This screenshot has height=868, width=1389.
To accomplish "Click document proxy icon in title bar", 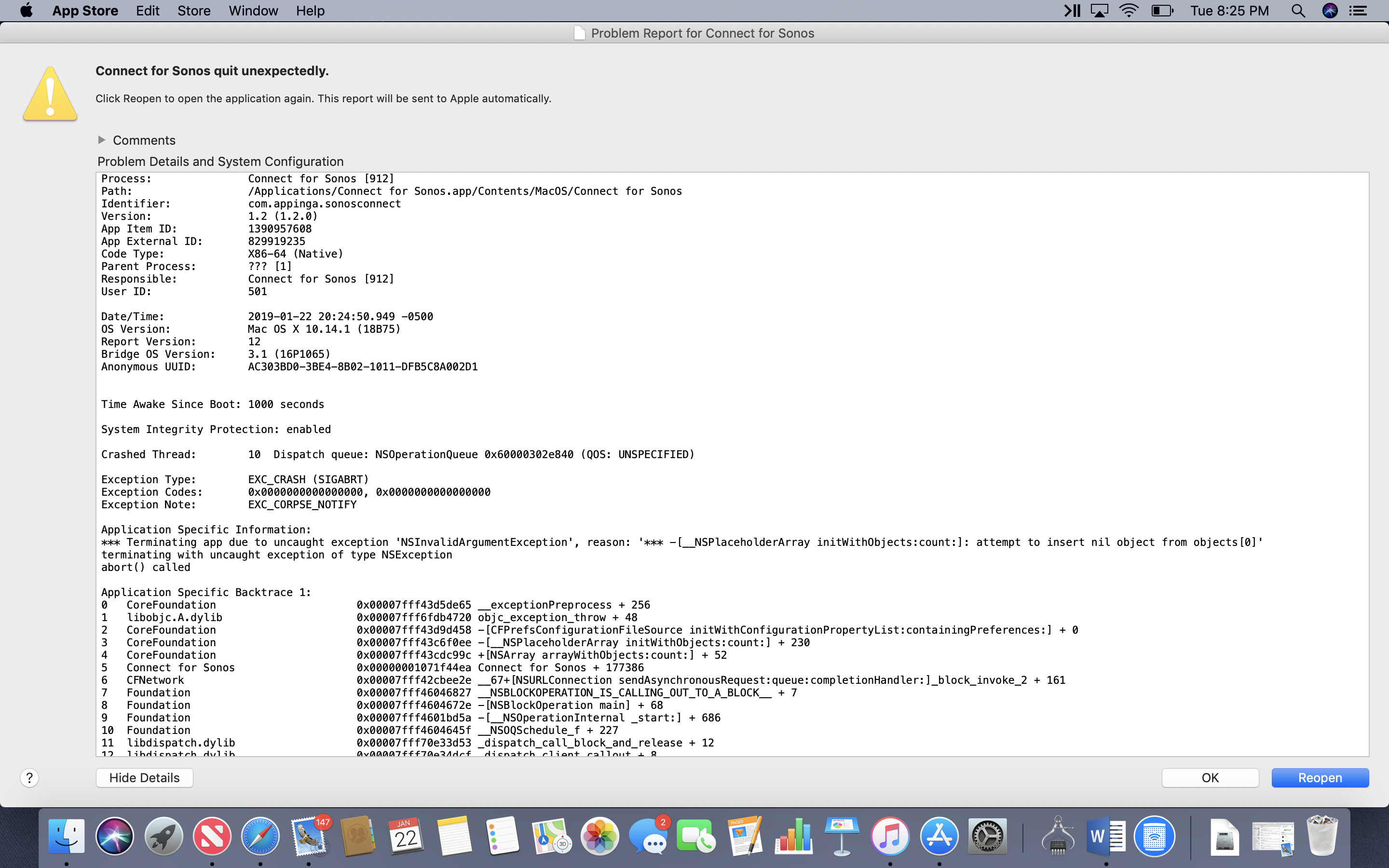I will (580, 33).
